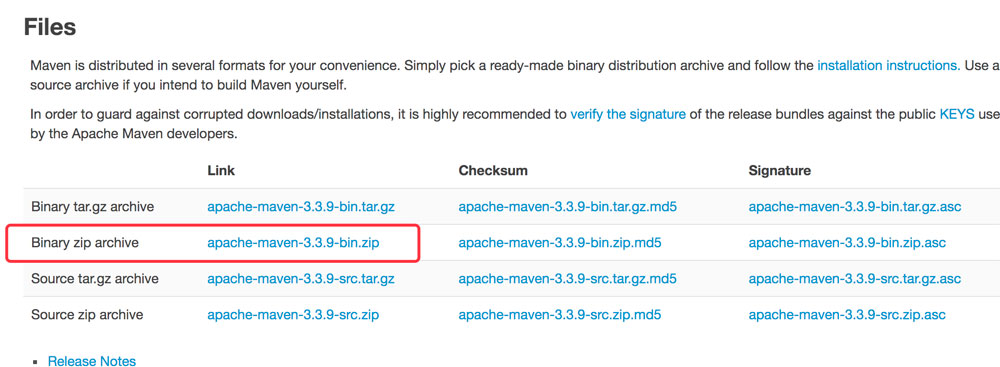This screenshot has height=367, width=1000.
Task: Open the public KEYS link
Action: (x=957, y=115)
